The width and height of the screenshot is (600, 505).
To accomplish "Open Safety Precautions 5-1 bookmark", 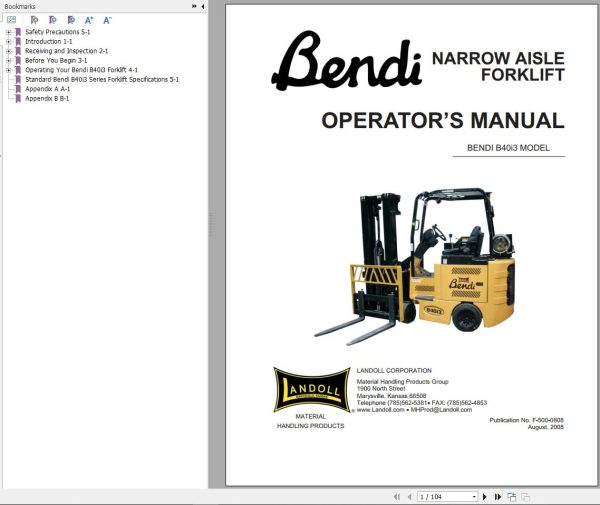I will coord(57,32).
